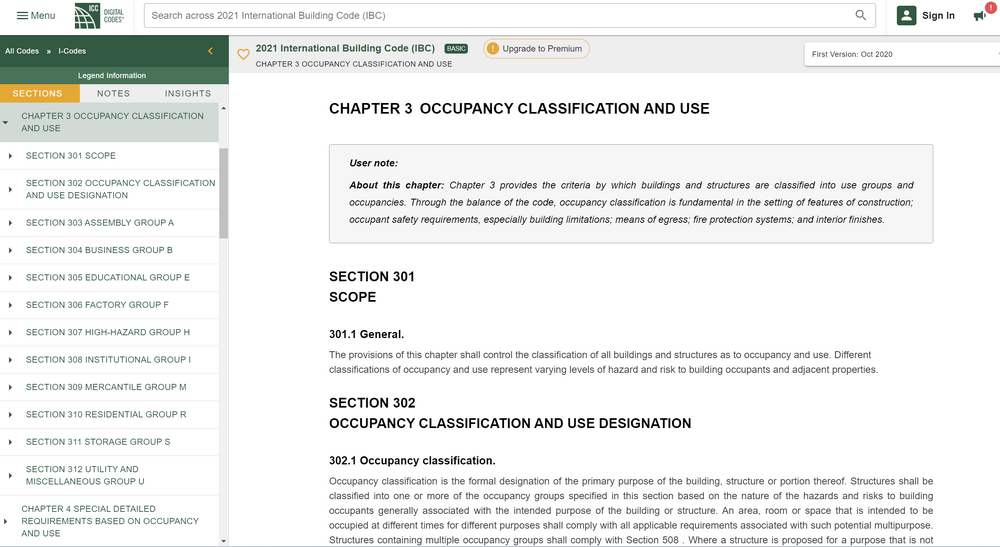The height and width of the screenshot is (547, 1000).
Task: Click the Sign In user icon
Action: point(906,15)
